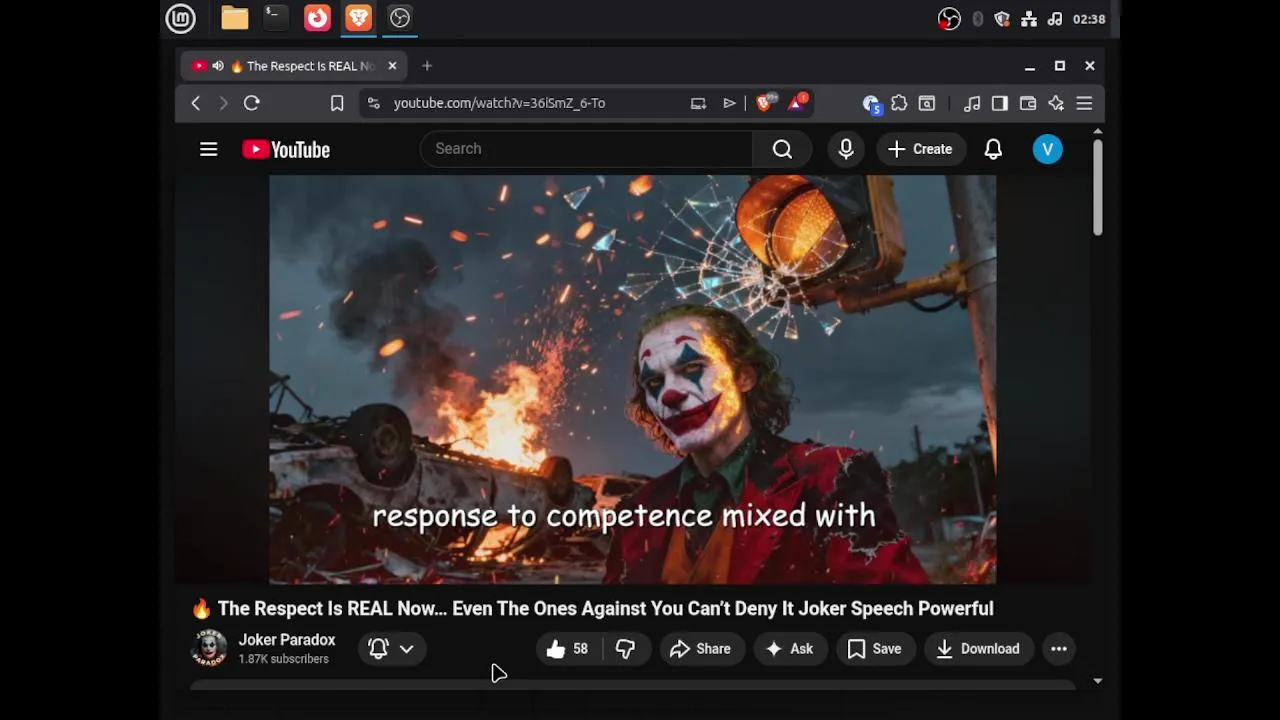Close the YouTube tab
This screenshot has height=720, width=1280.
392,66
